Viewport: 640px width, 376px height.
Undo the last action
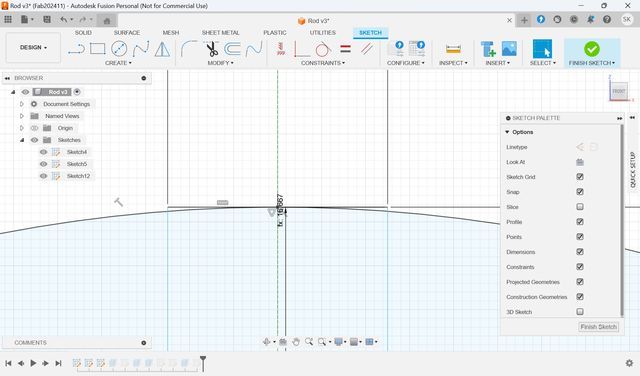[x=63, y=19]
